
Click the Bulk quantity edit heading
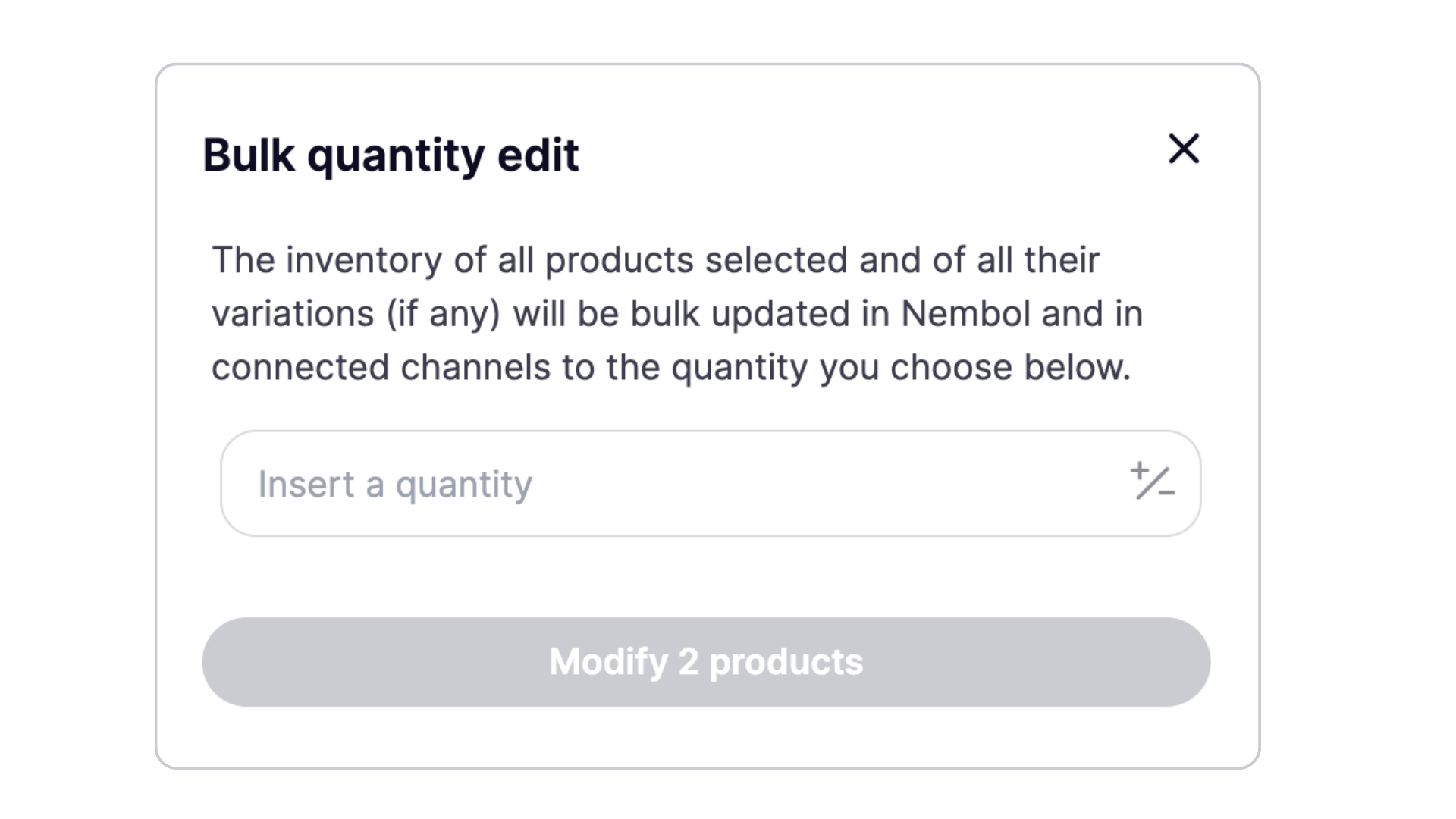tap(391, 155)
